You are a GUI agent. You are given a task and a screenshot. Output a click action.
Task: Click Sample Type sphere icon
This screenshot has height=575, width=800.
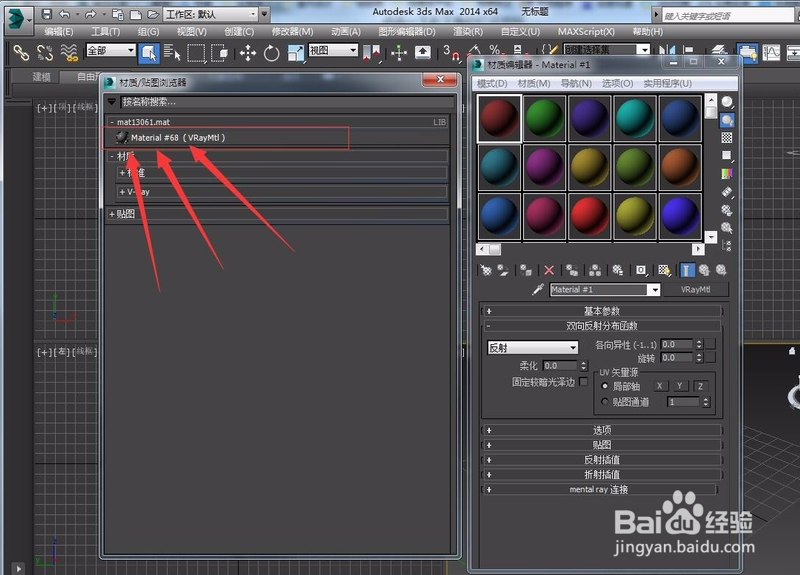pyautogui.click(x=727, y=102)
